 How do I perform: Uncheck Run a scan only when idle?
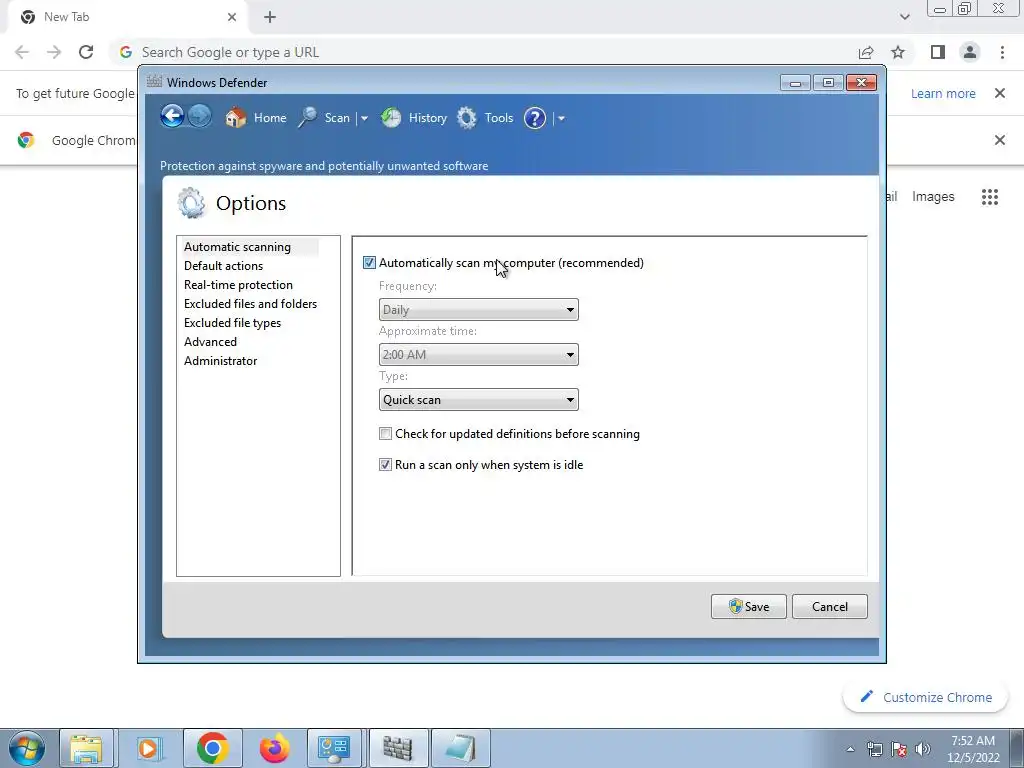click(385, 465)
